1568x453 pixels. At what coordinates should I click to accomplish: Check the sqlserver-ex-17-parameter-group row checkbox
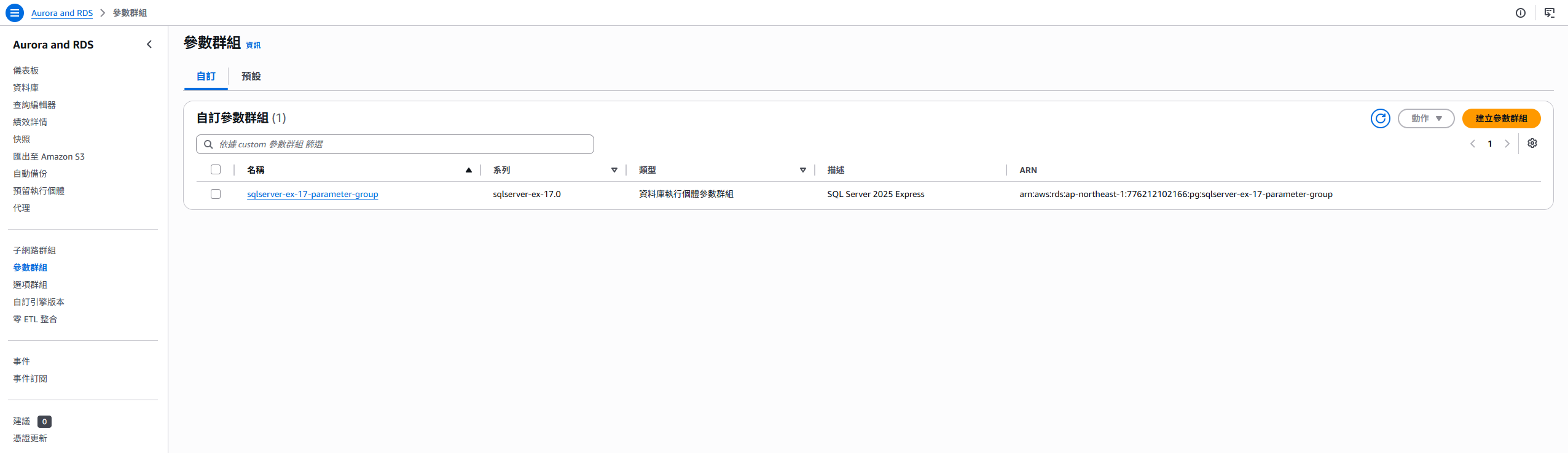click(x=216, y=194)
